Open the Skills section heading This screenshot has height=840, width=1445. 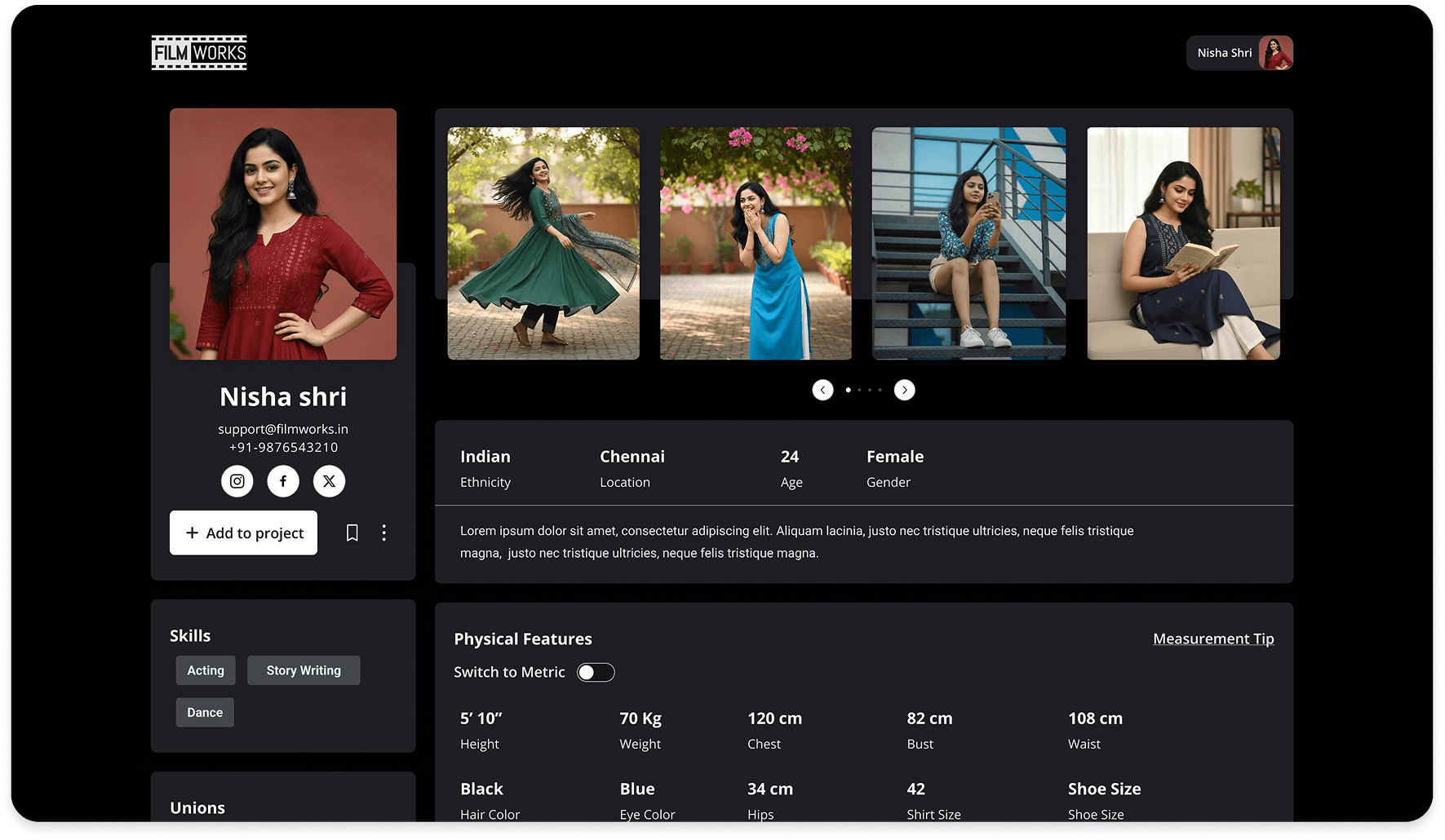[190, 634]
